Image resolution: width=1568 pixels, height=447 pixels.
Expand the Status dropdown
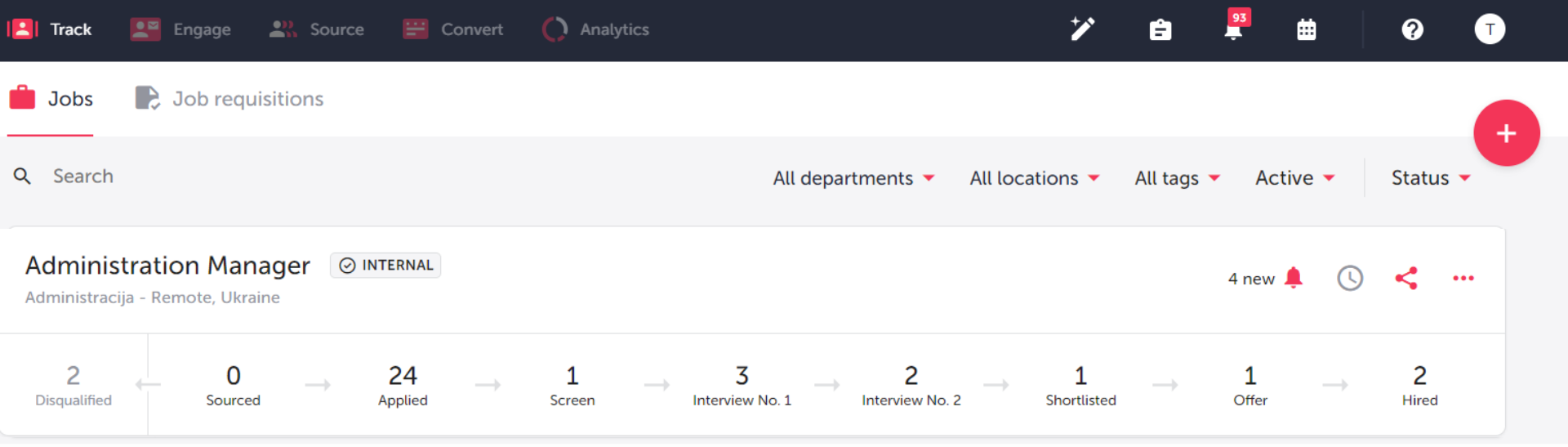[1431, 178]
